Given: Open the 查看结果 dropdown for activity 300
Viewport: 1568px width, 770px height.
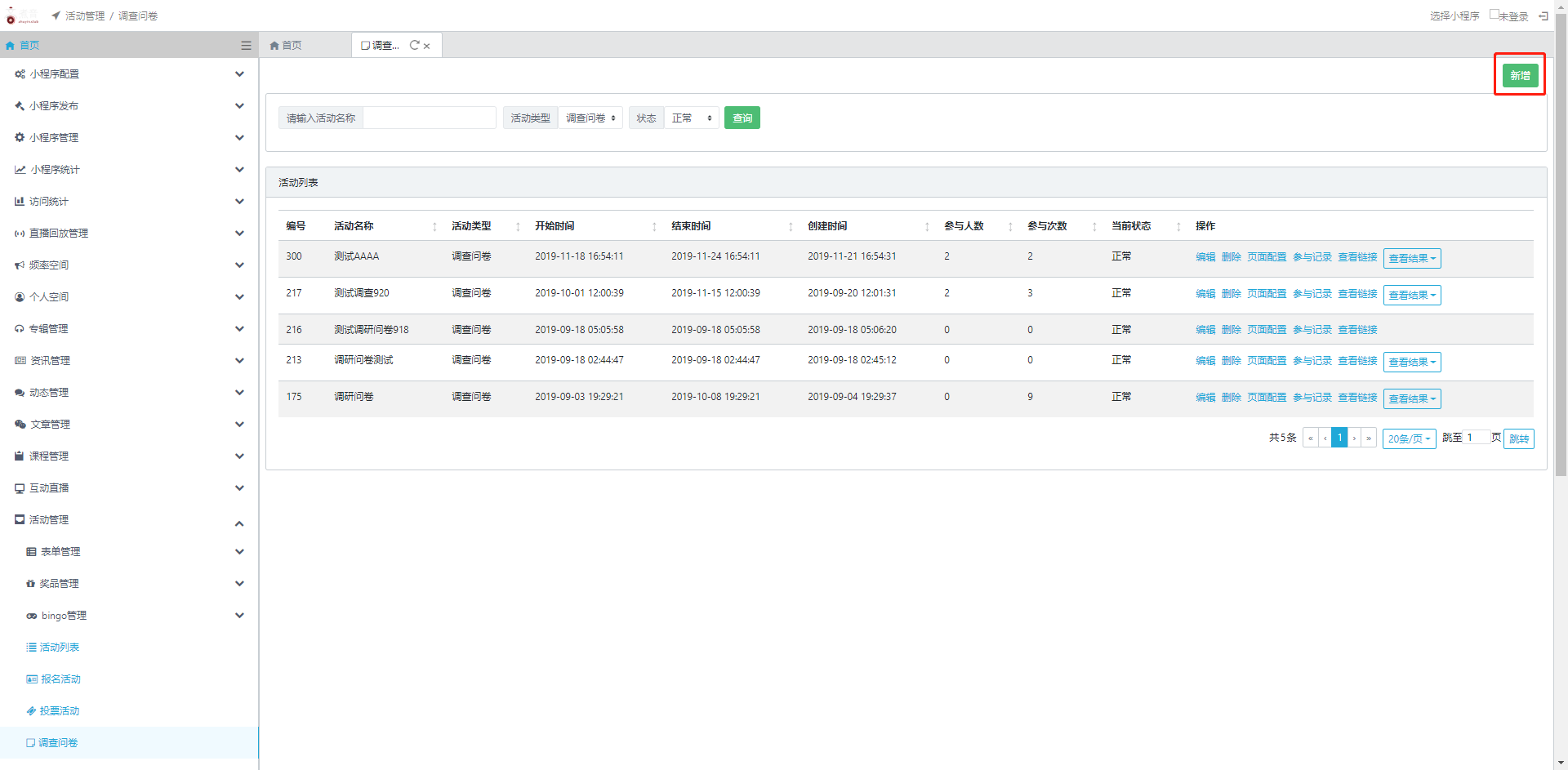Looking at the screenshot, I should [1411, 259].
